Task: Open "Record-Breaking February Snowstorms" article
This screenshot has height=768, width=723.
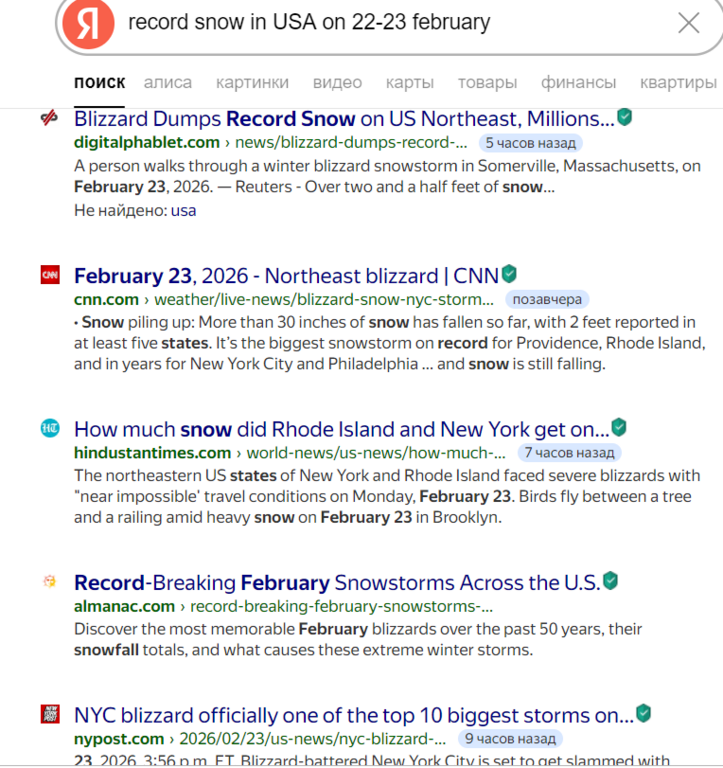Action: pos(337,582)
